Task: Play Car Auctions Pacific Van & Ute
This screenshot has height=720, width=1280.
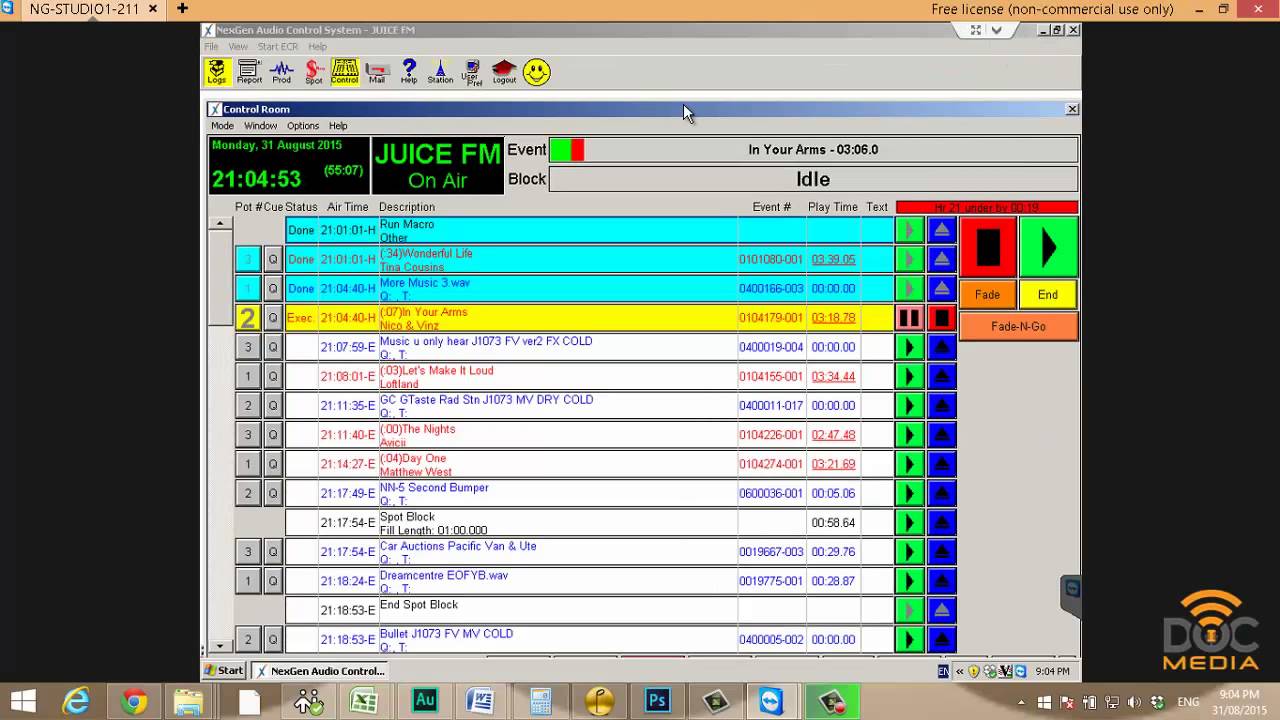Action: [909, 552]
